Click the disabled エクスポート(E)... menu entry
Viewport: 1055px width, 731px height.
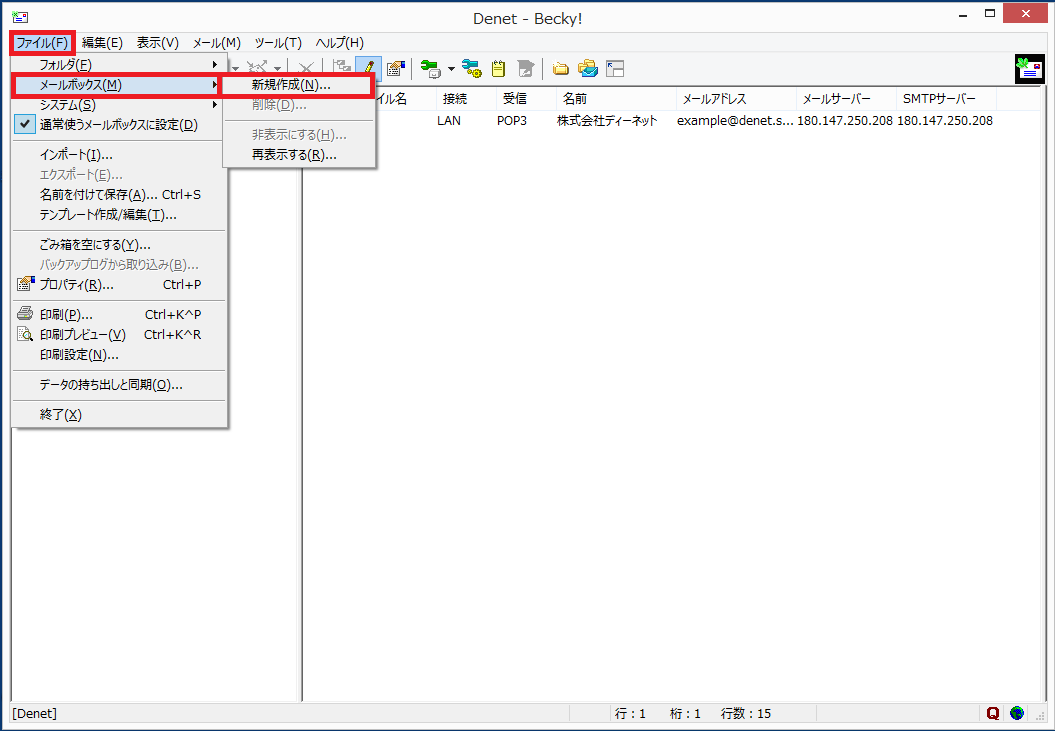coord(119,175)
